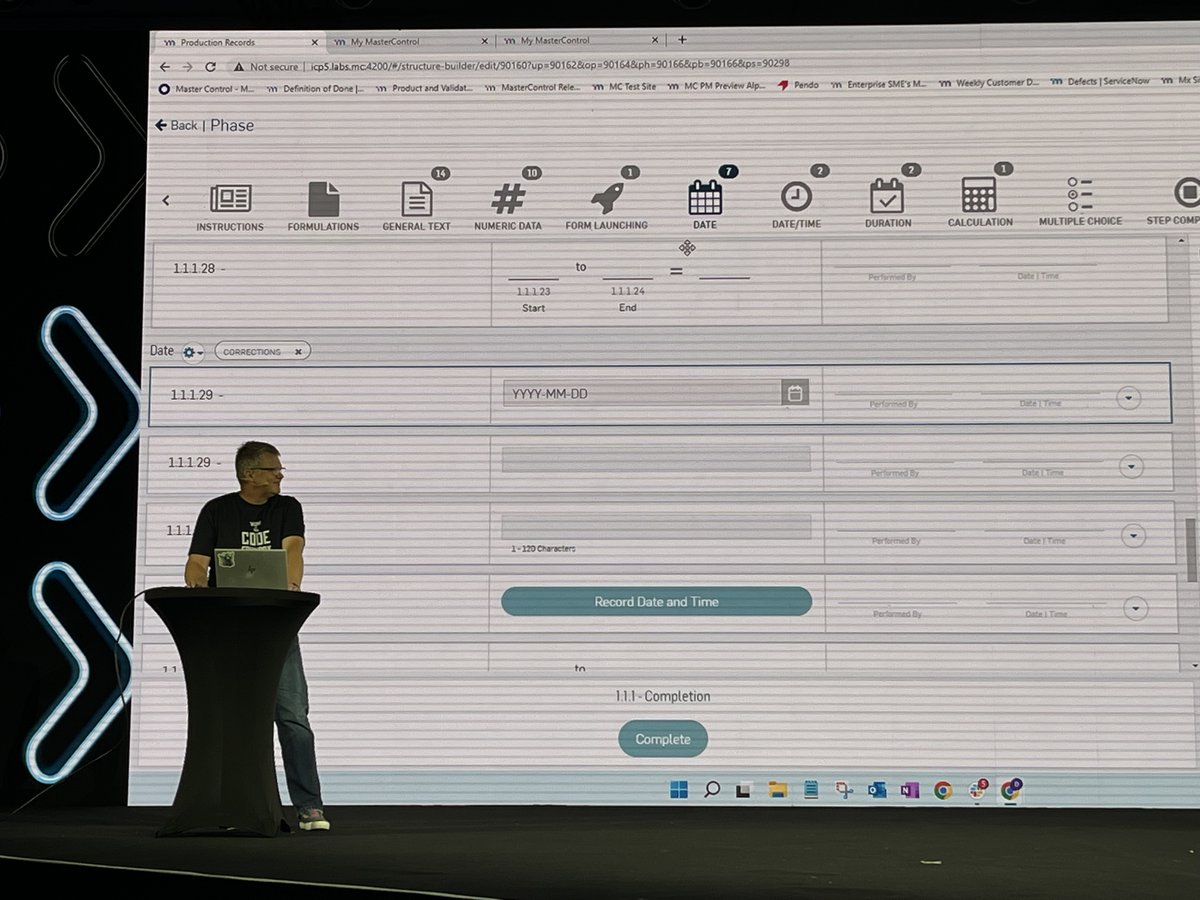Click the 1-120 Characters text field
1200x900 pixels.
point(656,527)
